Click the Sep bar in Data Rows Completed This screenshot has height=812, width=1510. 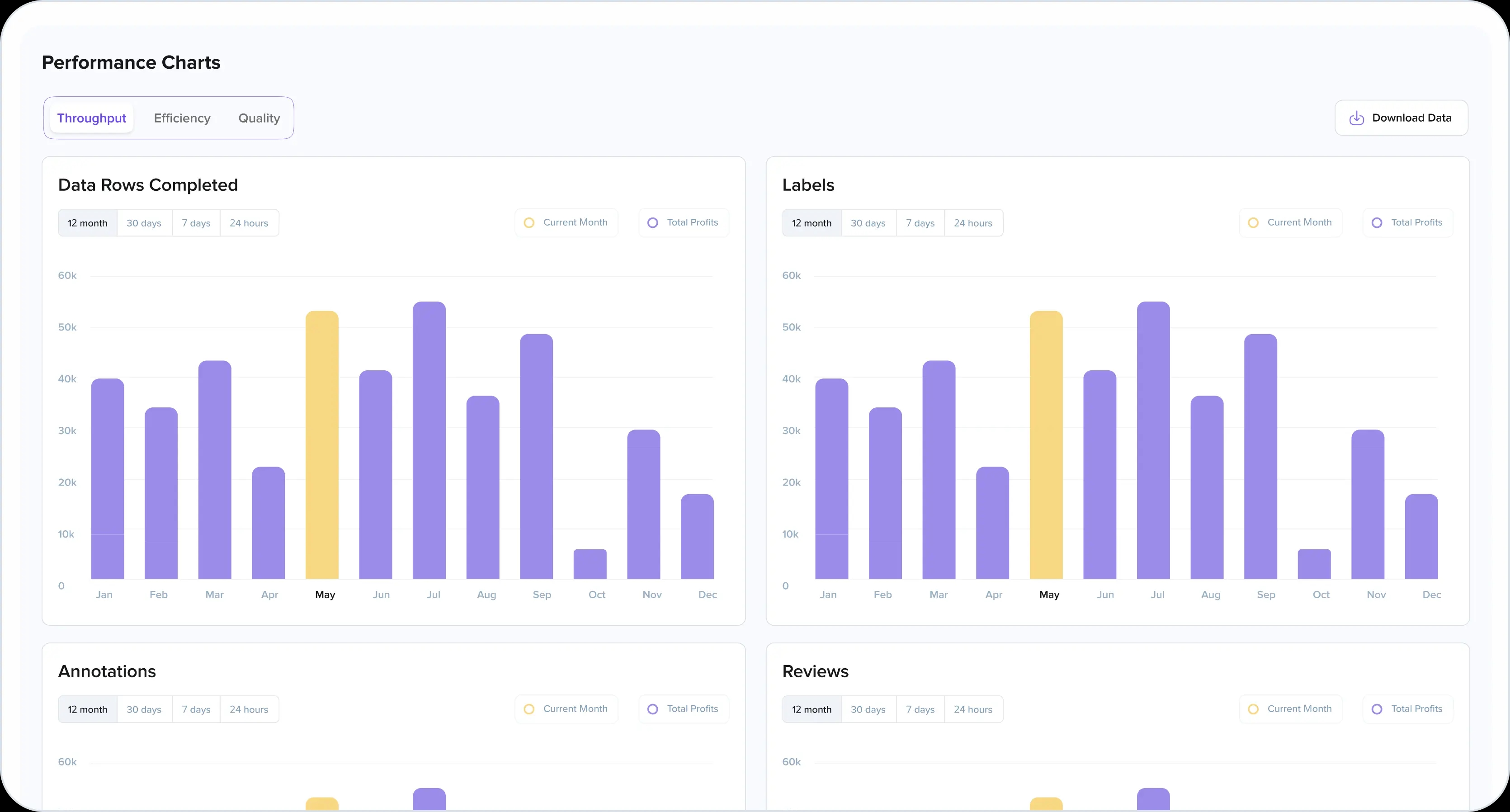tap(536, 457)
